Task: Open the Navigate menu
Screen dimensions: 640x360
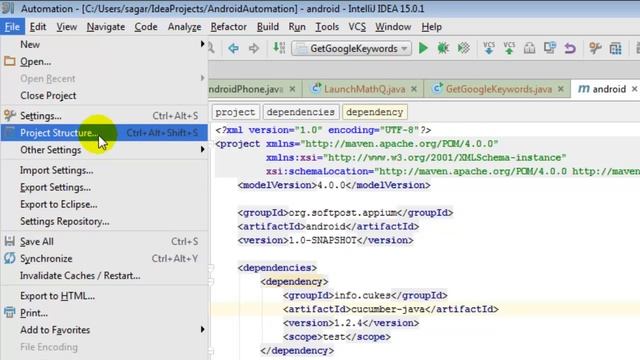Action: click(x=106, y=27)
